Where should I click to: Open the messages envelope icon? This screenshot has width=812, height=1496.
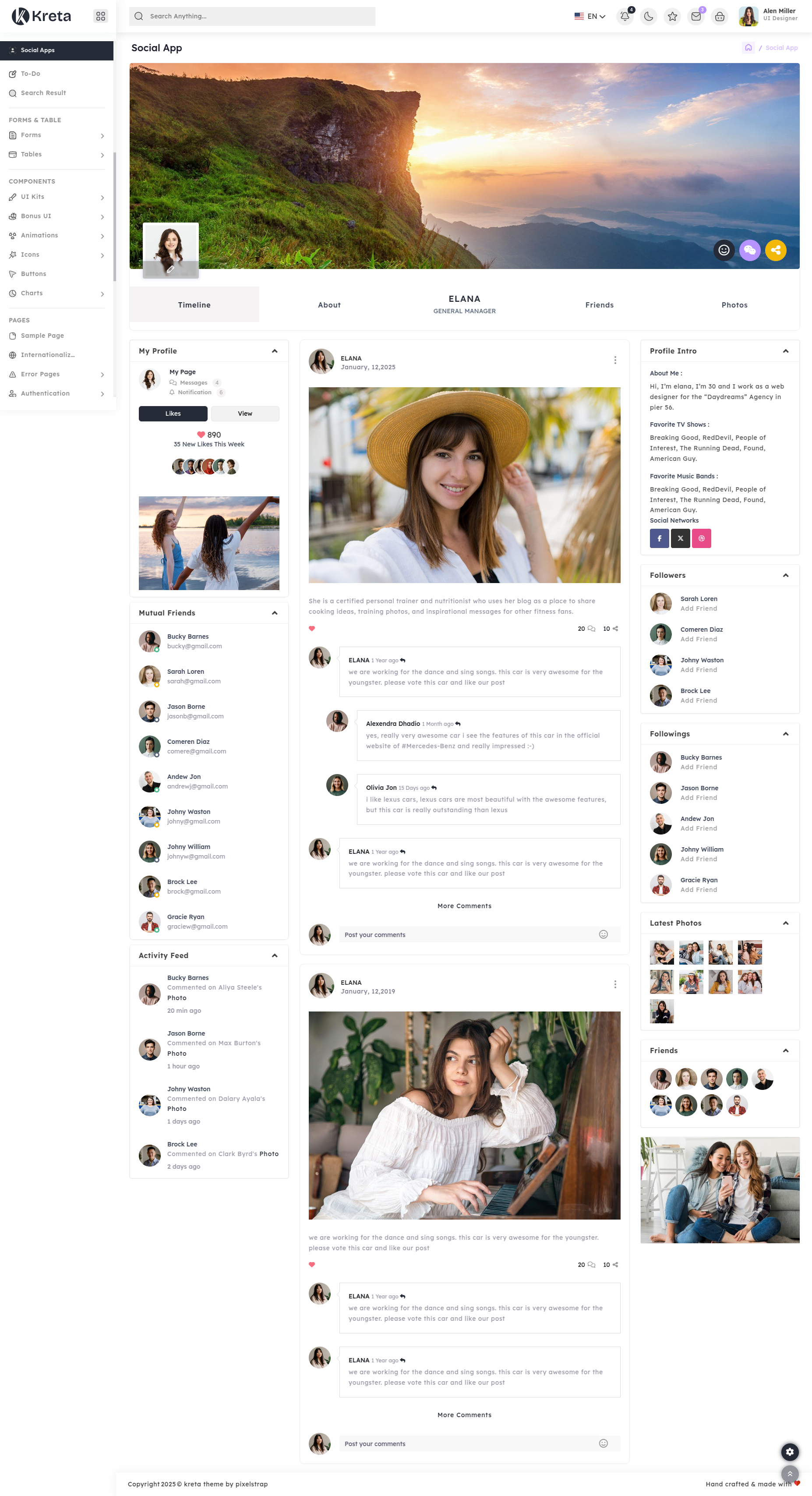tap(696, 16)
